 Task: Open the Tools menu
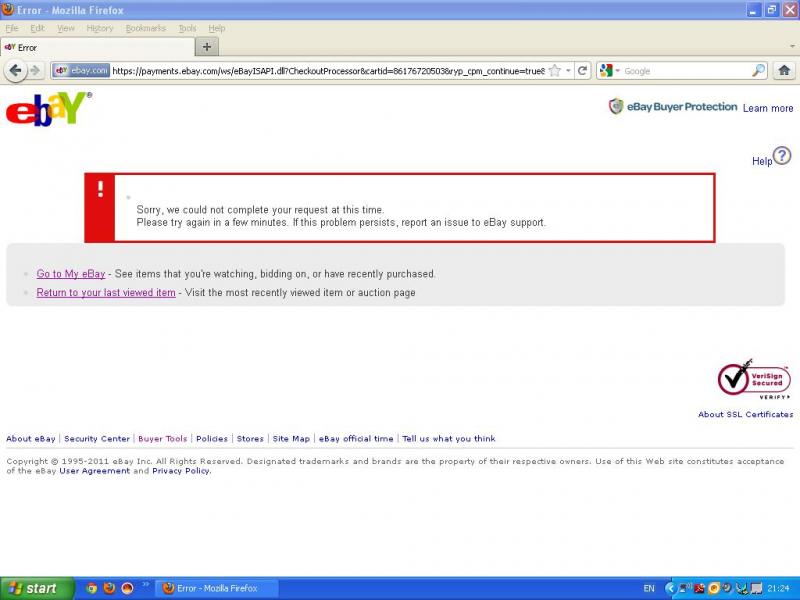coord(187,28)
